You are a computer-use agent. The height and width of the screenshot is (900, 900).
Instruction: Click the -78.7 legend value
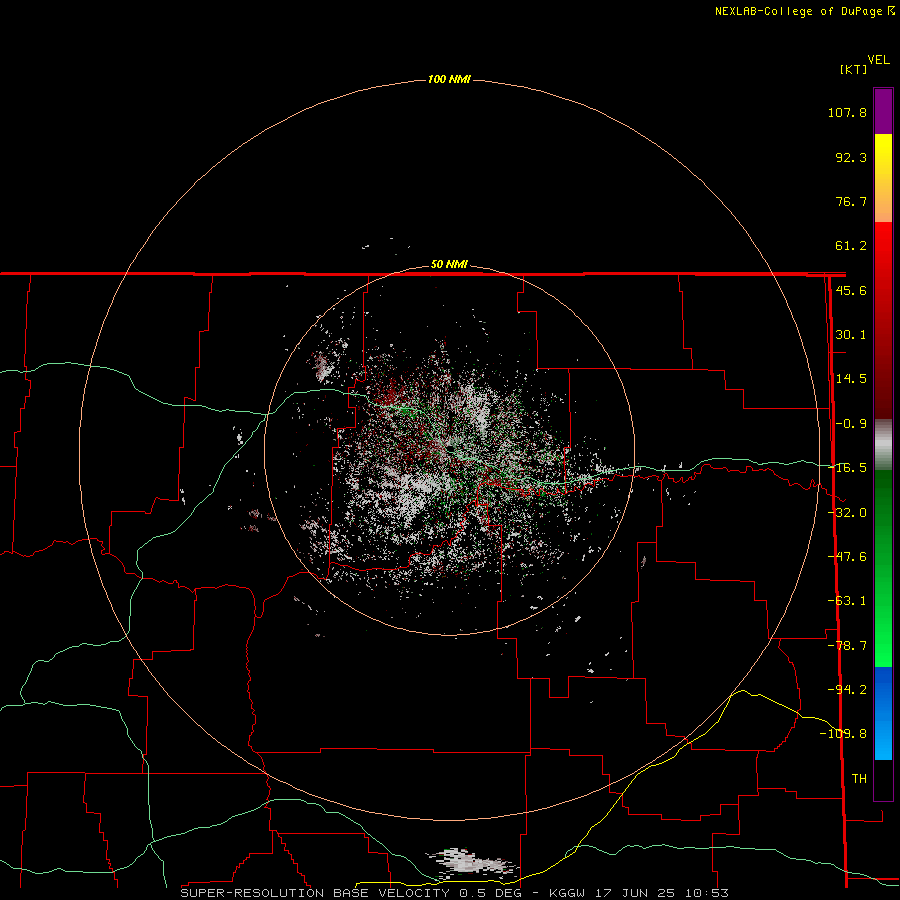(x=848, y=646)
